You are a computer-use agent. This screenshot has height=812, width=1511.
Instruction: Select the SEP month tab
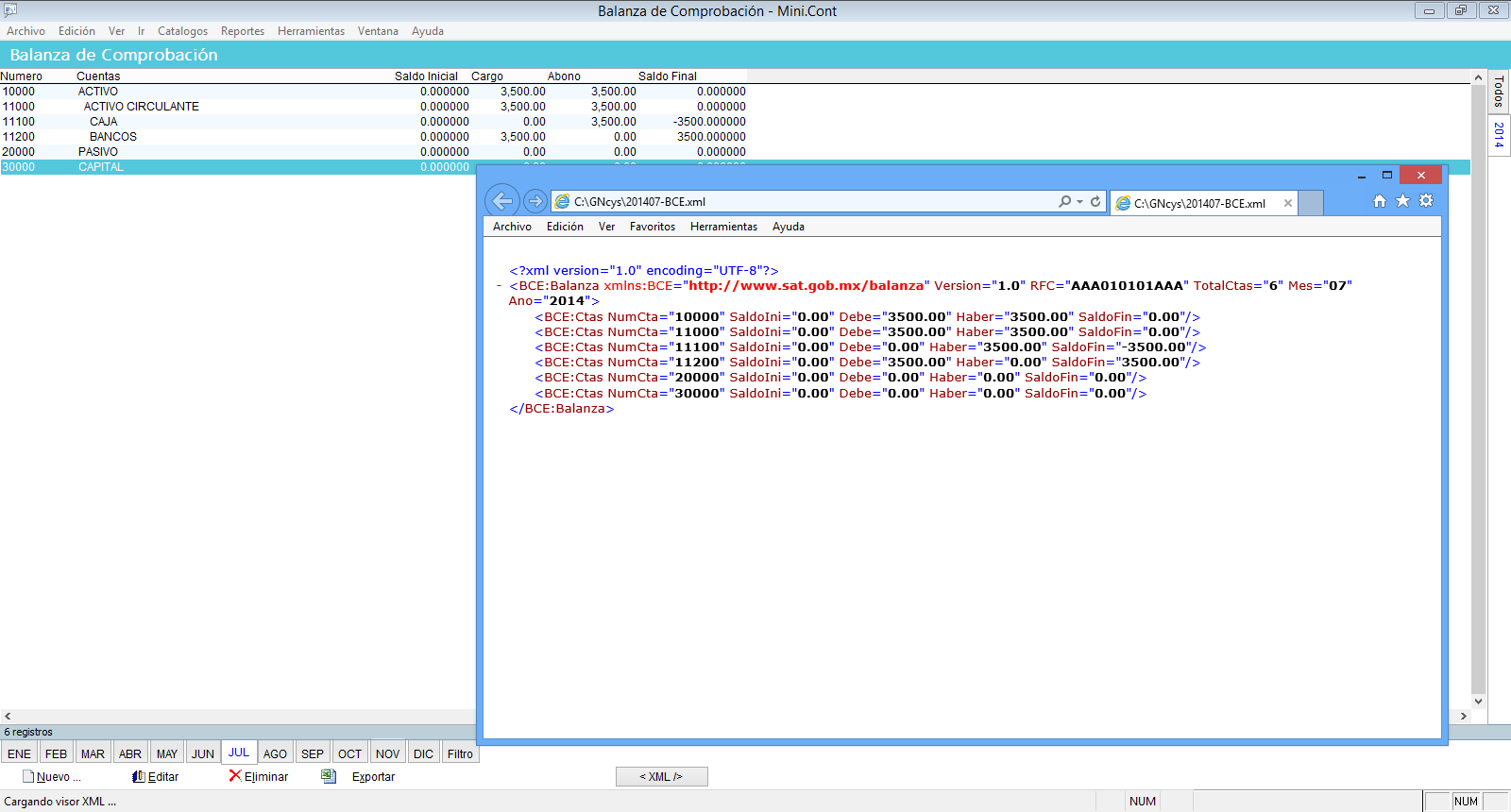pyautogui.click(x=312, y=753)
